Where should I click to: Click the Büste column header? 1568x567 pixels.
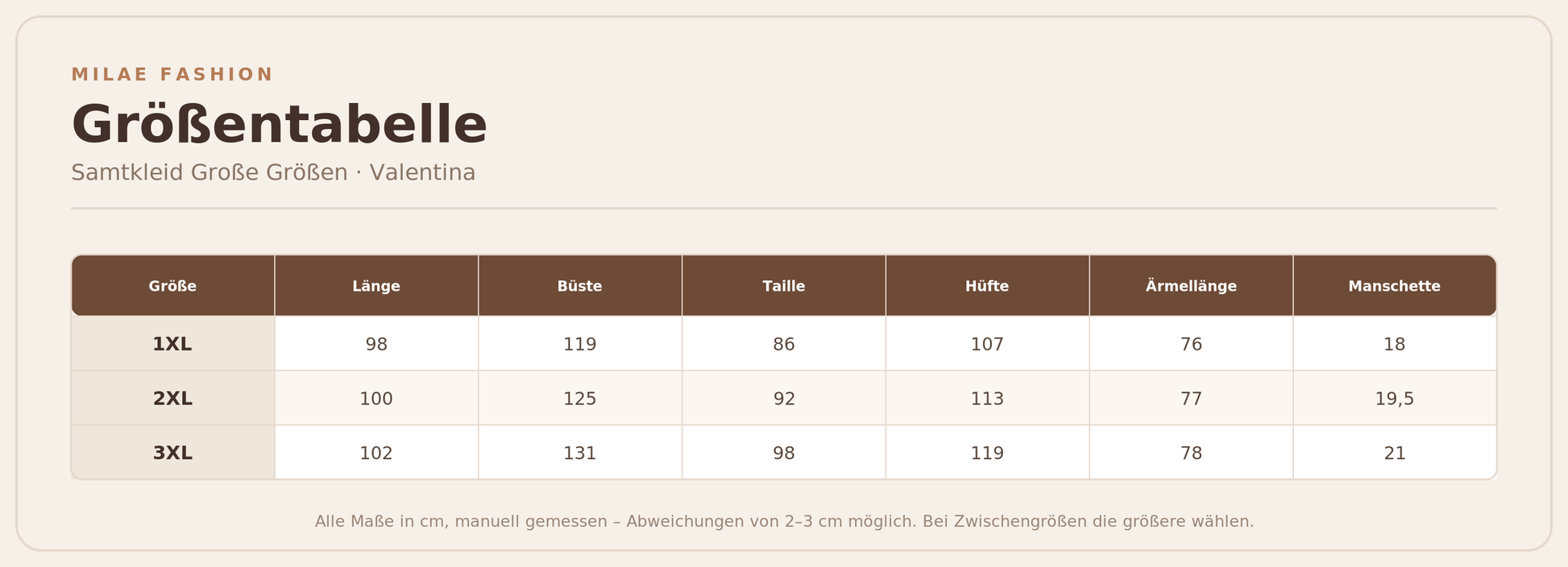580,286
